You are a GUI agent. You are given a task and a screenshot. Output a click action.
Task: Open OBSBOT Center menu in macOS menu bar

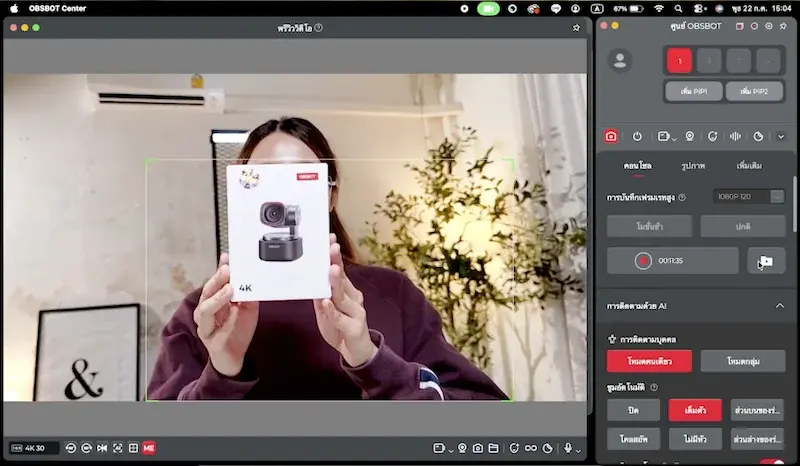click(57, 8)
